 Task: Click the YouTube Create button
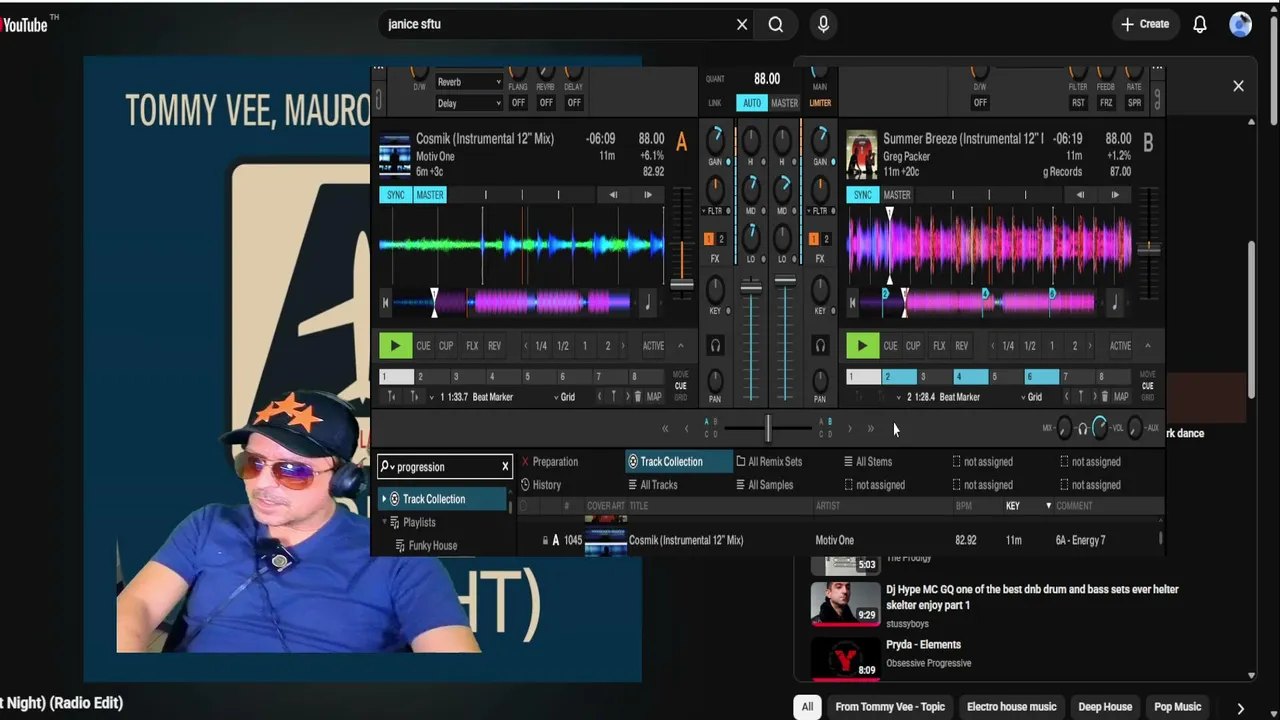pyautogui.click(x=1145, y=24)
